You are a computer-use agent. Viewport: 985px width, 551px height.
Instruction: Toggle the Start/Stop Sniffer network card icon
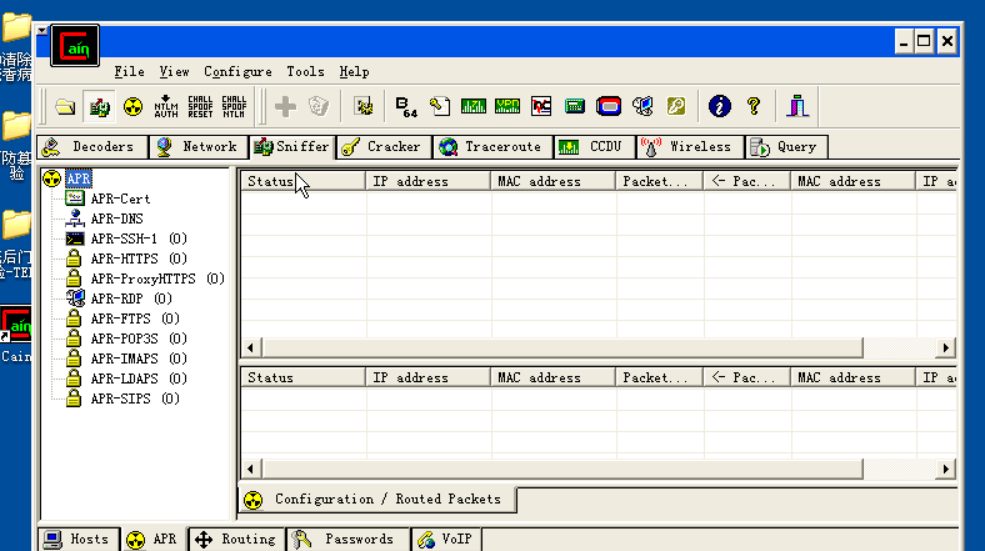point(99,107)
